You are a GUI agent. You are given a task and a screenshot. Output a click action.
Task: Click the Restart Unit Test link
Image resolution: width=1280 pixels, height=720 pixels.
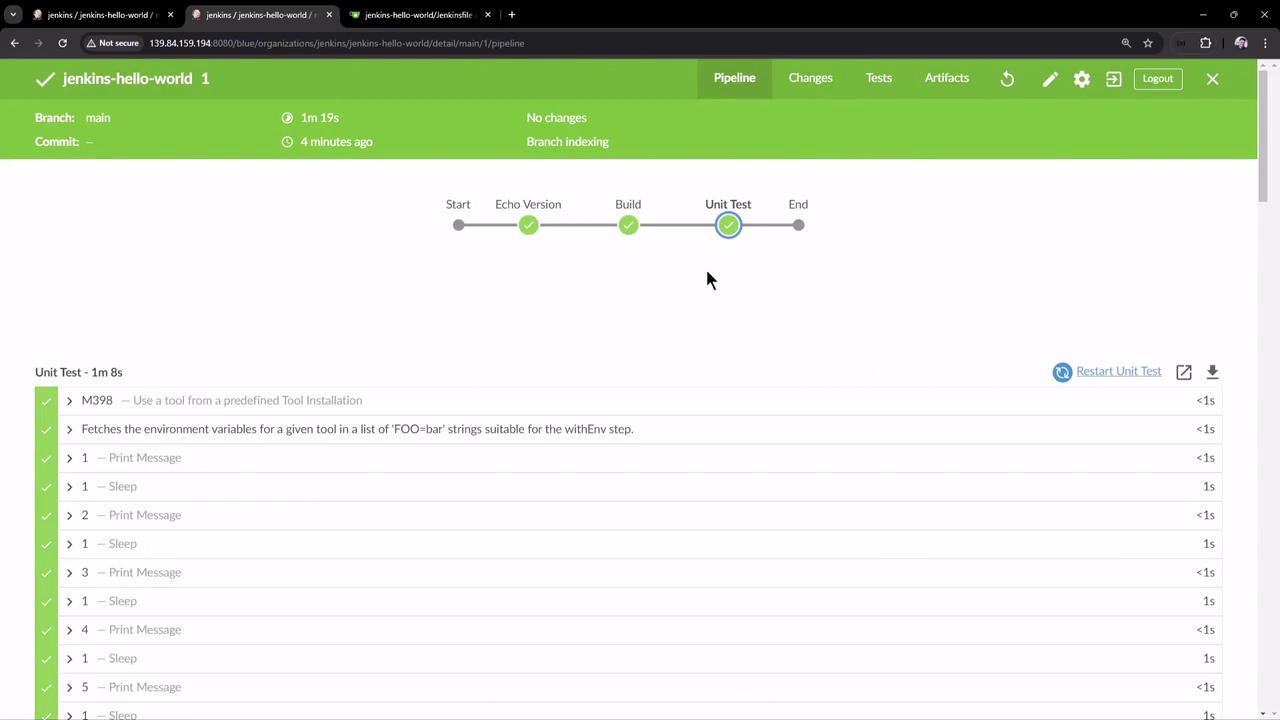(1119, 371)
